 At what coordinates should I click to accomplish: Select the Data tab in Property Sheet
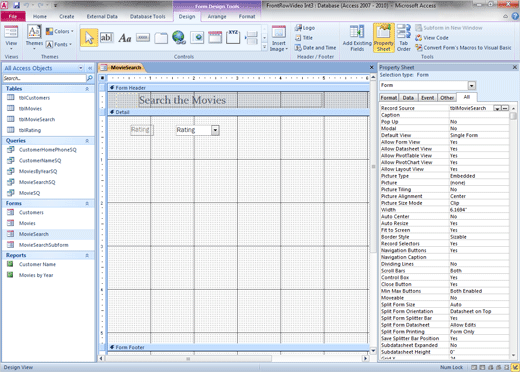coord(408,98)
